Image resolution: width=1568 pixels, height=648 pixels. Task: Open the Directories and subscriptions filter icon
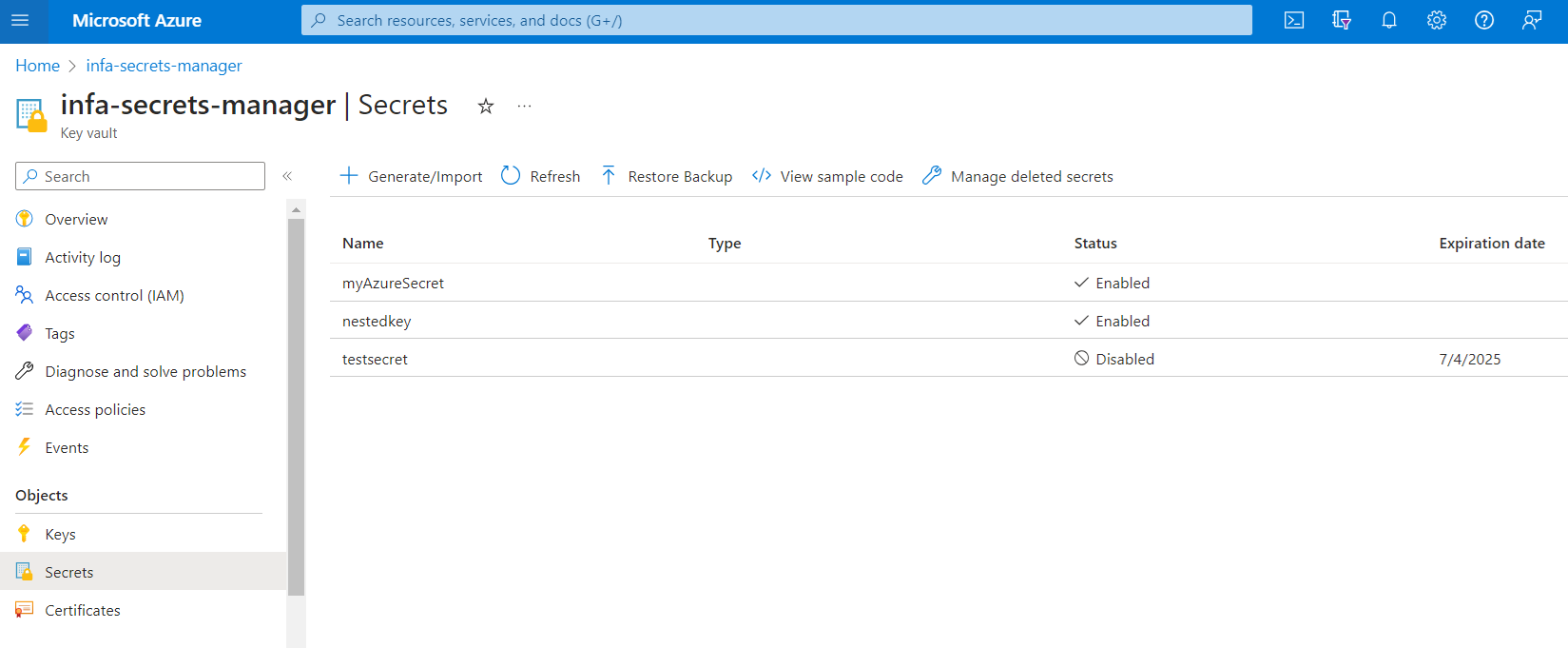click(x=1342, y=20)
